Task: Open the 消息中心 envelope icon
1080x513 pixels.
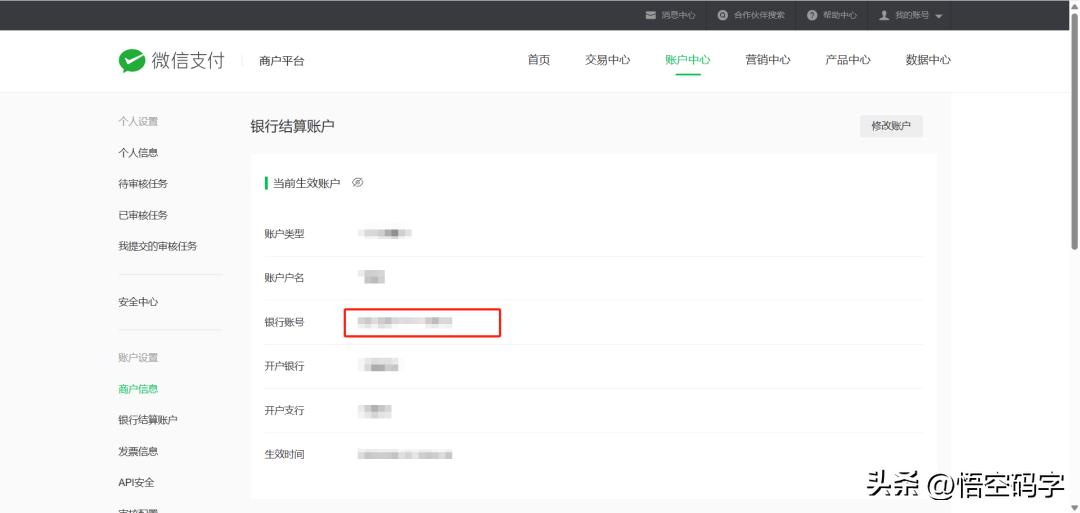Action: pos(651,15)
